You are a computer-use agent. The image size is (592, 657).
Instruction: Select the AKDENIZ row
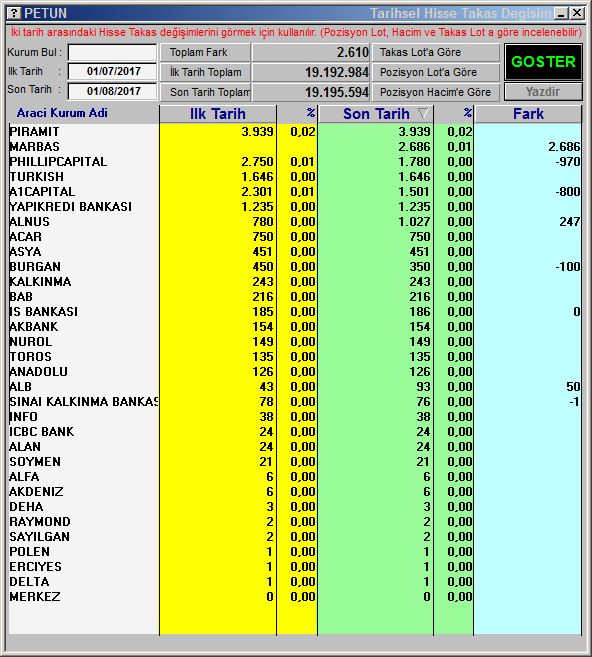point(295,492)
